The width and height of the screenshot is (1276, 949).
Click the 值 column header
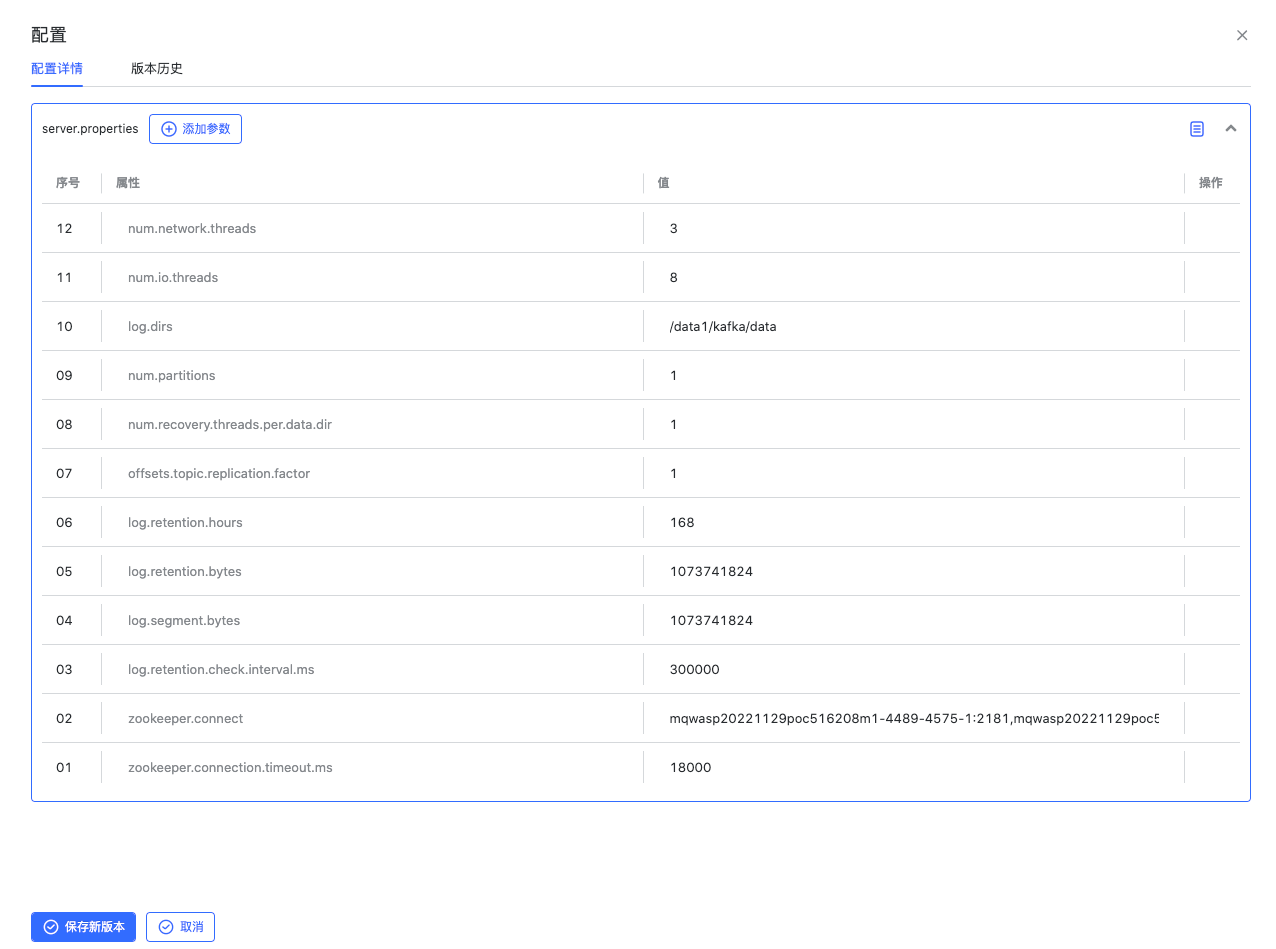click(663, 183)
